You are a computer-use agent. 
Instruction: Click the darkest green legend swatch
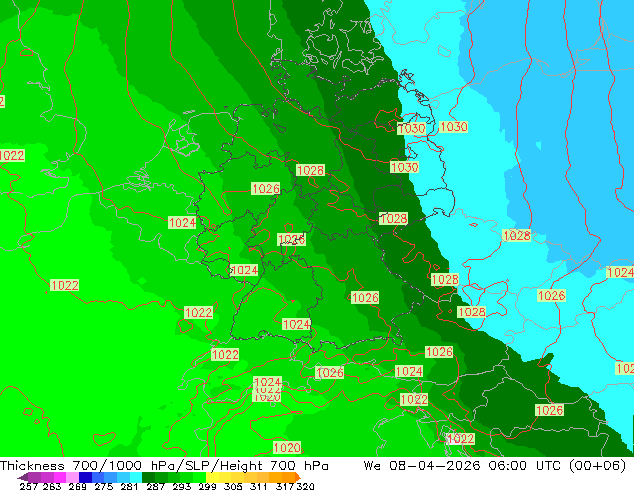[x=148, y=477]
